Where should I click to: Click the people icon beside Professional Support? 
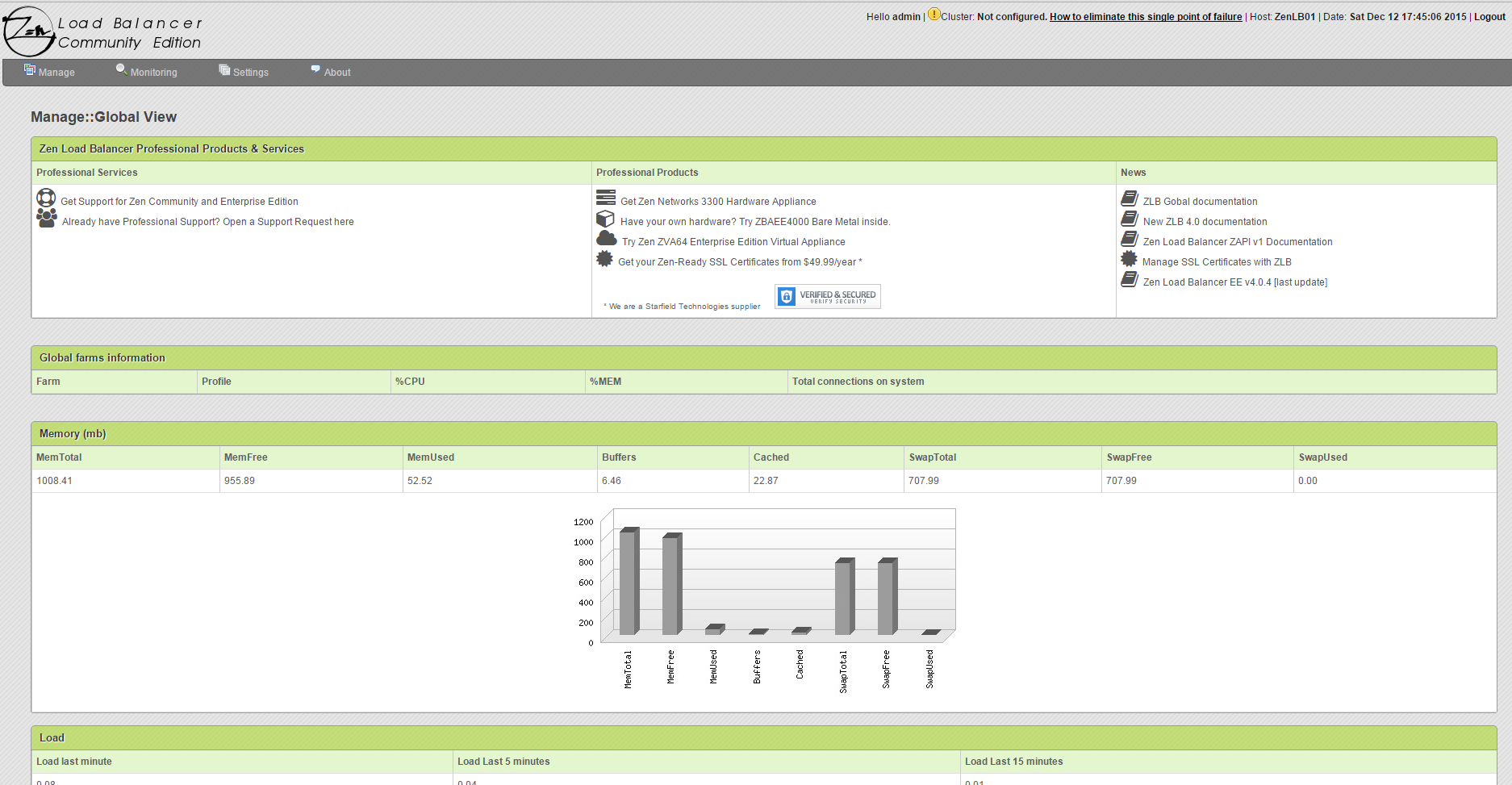(x=47, y=218)
